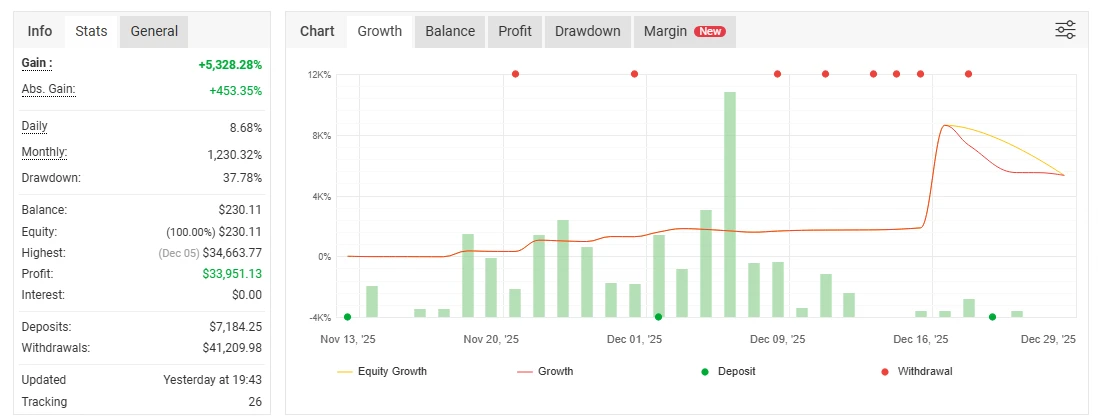This screenshot has width=1098, height=416.
Task: Click the last red withdrawal dot
Action: [x=968, y=74]
